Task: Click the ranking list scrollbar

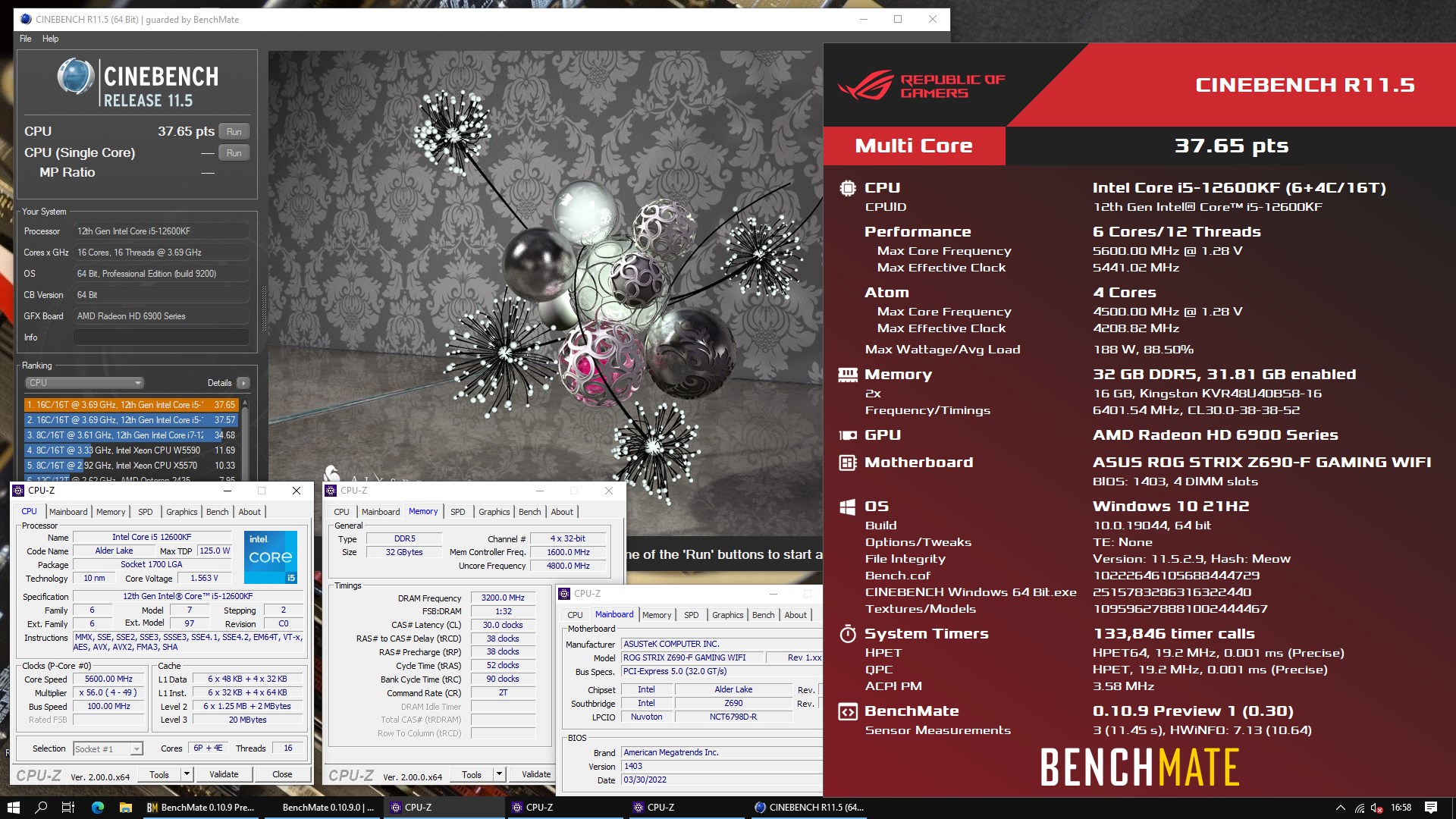Action: point(244,440)
